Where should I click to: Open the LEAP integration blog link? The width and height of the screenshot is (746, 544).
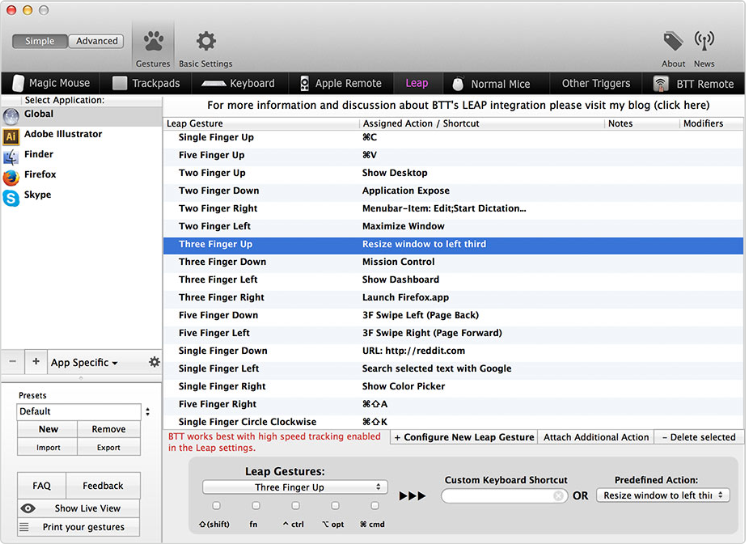pyautogui.click(x=458, y=105)
